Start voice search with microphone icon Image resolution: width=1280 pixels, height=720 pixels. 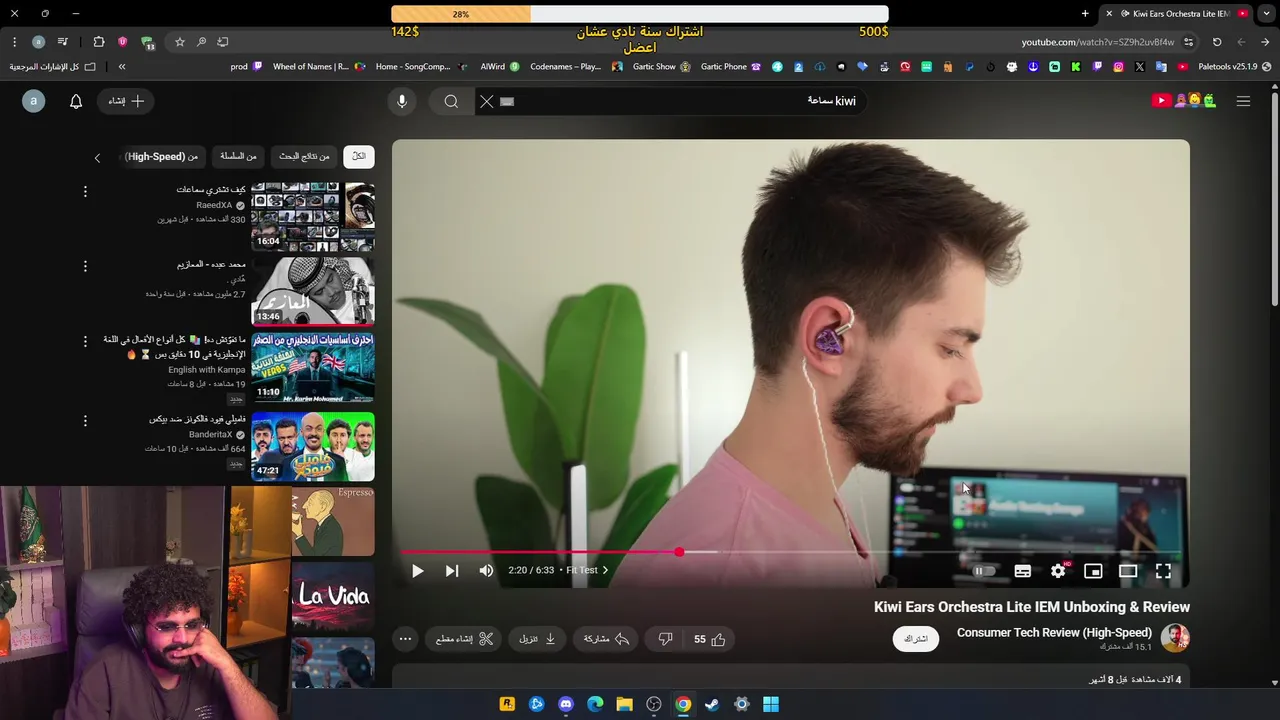click(402, 101)
